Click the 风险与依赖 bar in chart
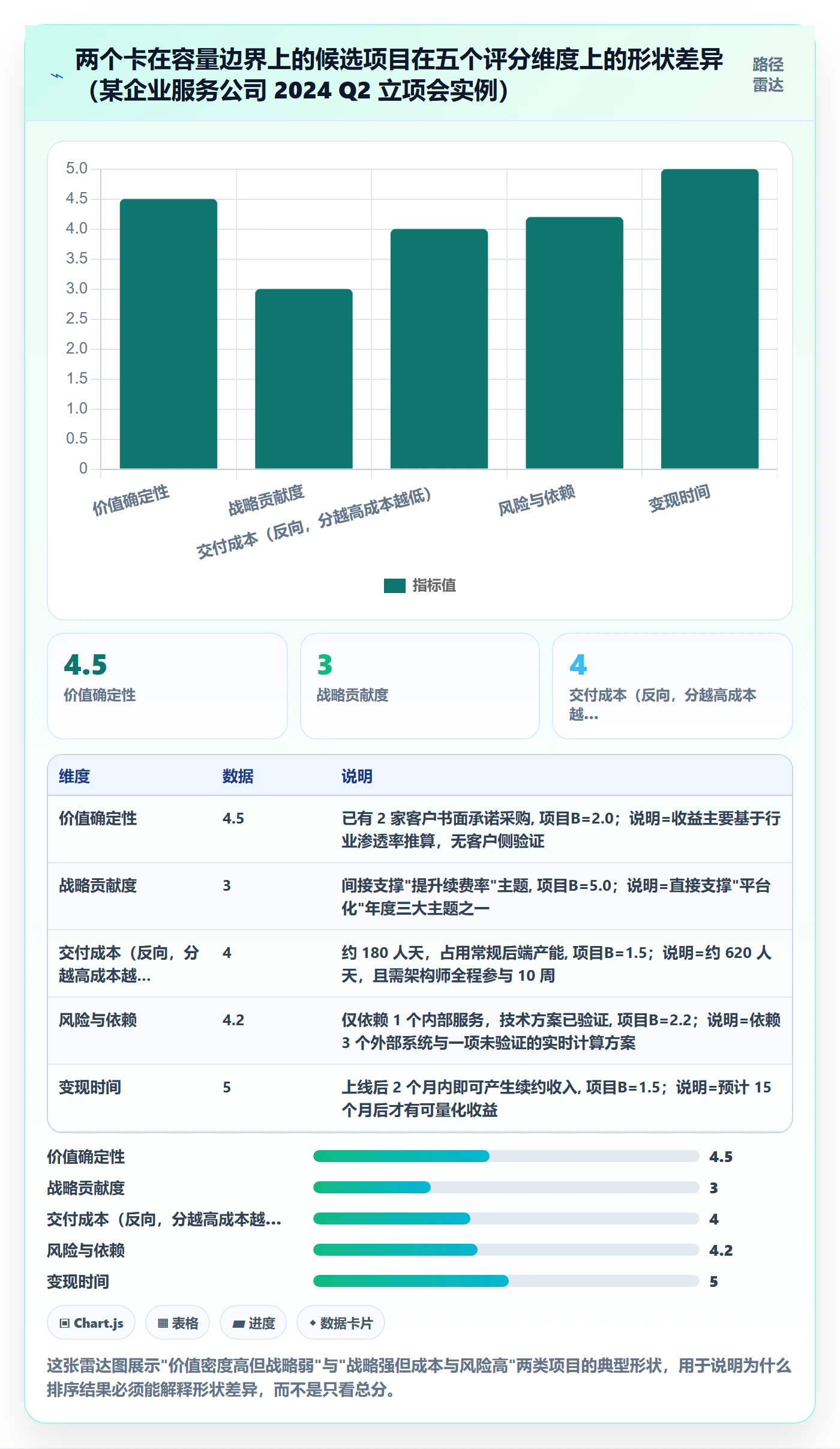Image resolution: width=840 pixels, height=1449 pixels. click(574, 343)
